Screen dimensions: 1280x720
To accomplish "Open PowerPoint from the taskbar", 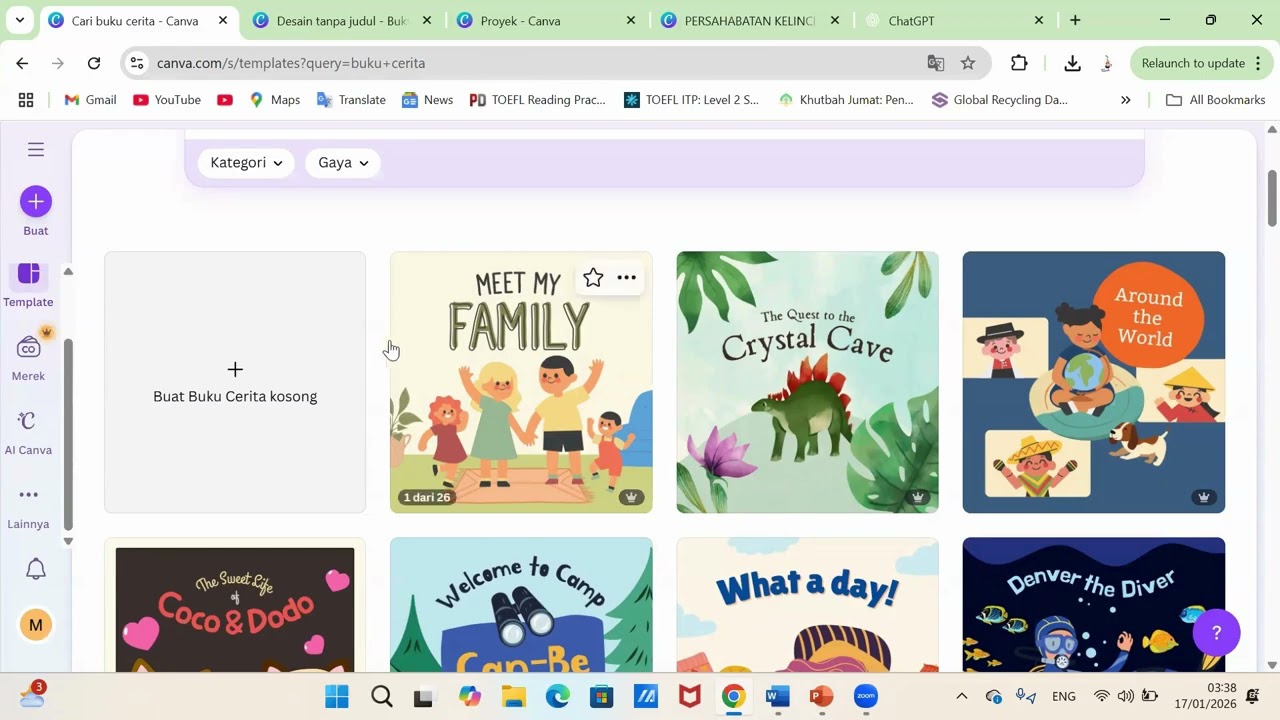I will pos(821,696).
